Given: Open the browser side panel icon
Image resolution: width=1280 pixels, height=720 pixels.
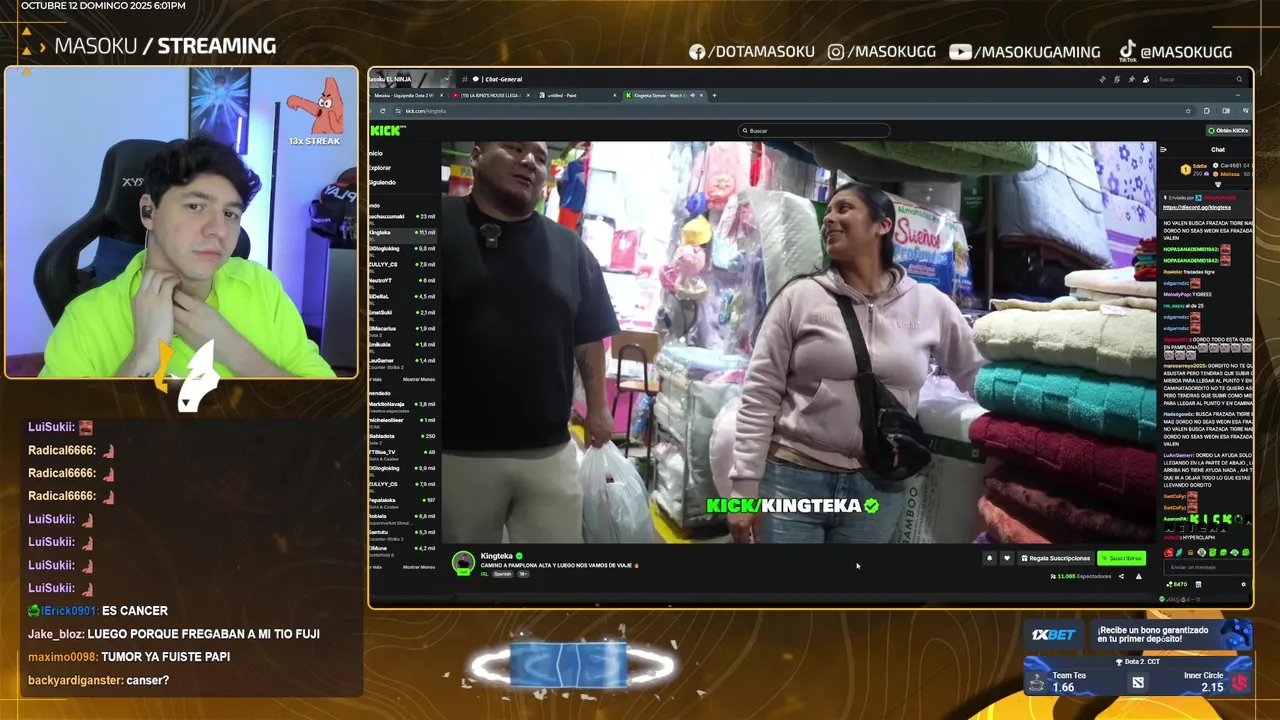Looking at the screenshot, I should point(1226,111).
